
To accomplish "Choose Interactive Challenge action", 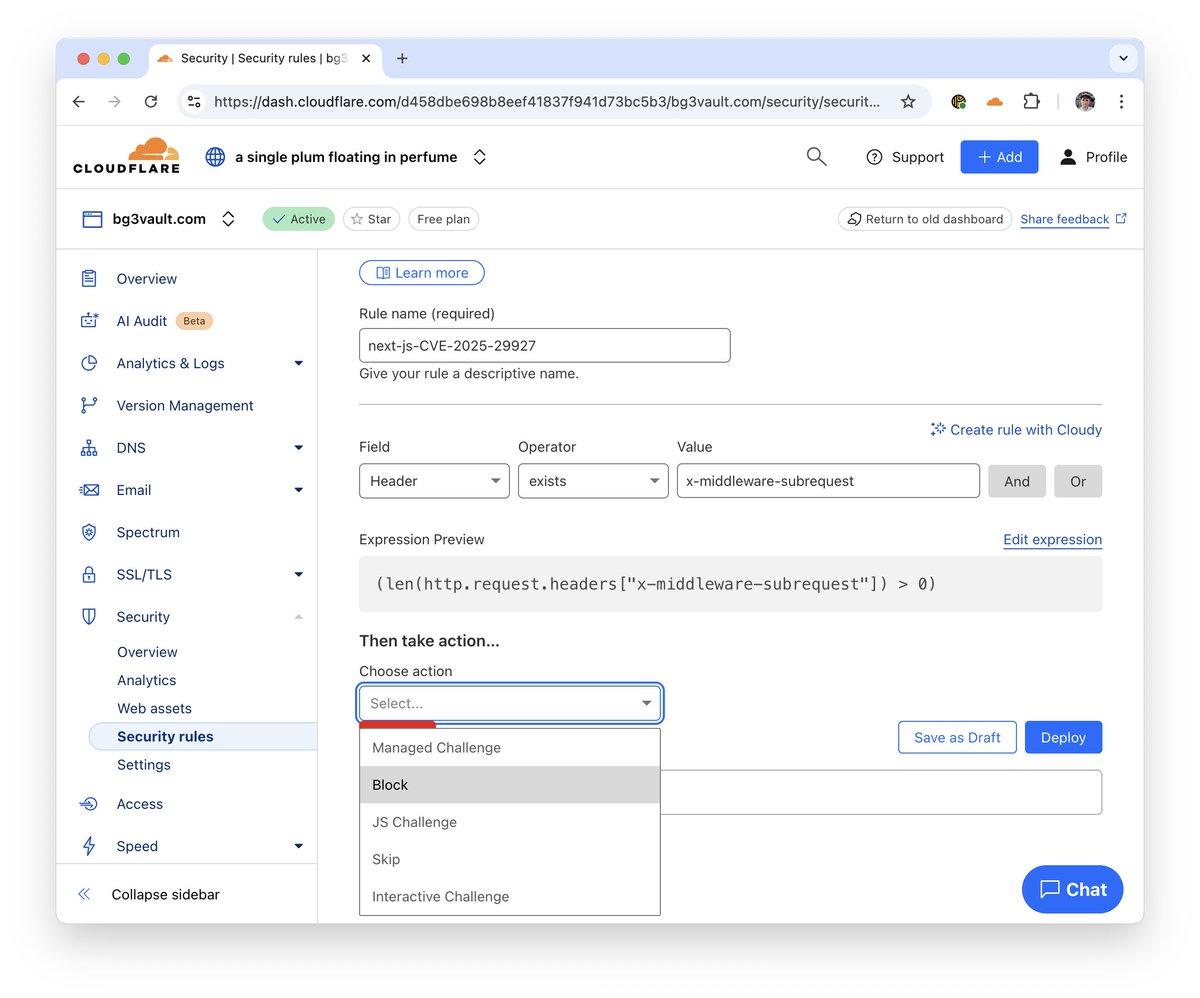I will pyautogui.click(x=510, y=896).
